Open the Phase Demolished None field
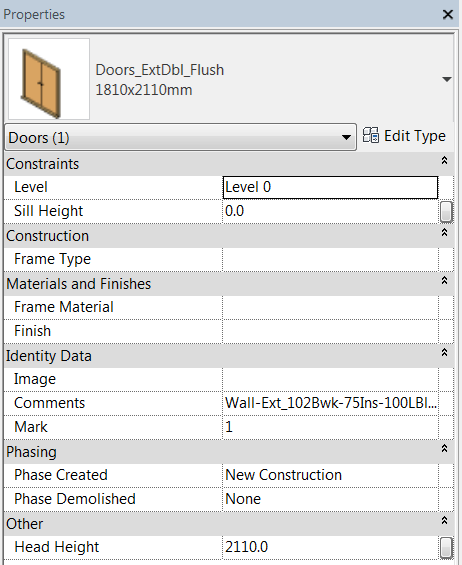 pyautogui.click(x=330, y=499)
